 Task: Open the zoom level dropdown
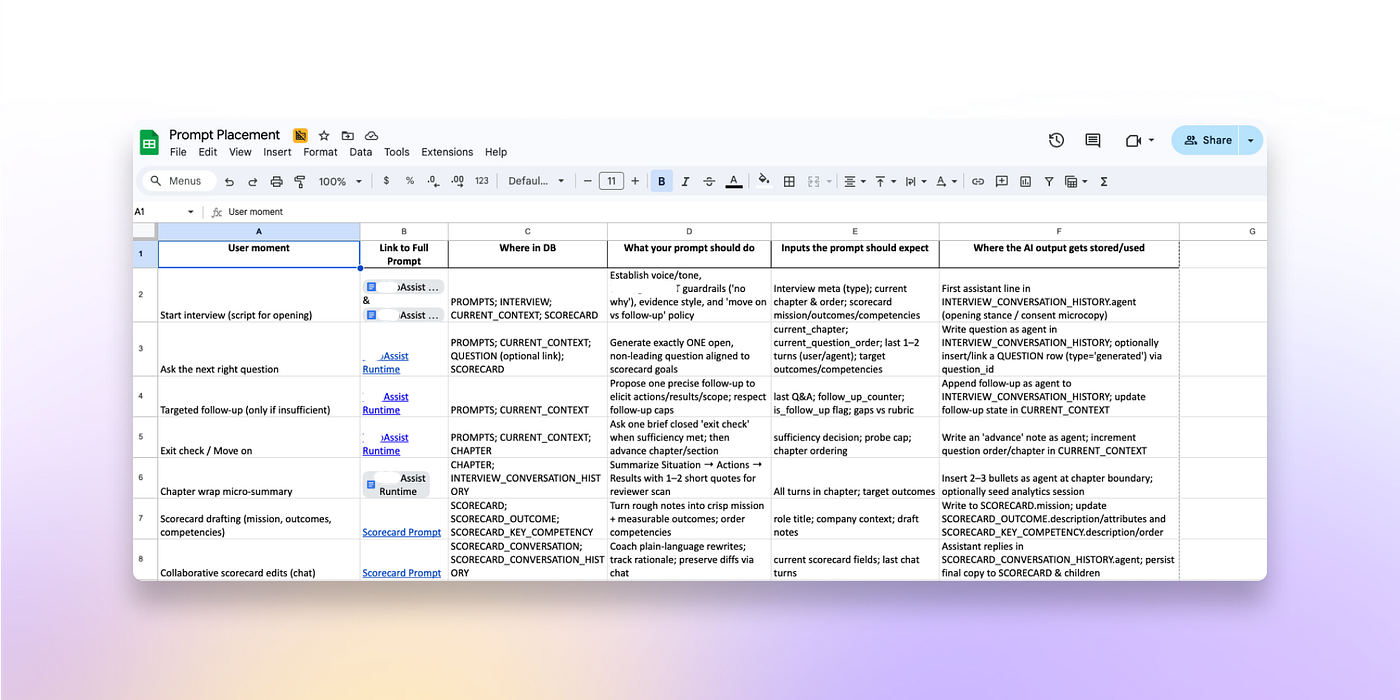[340, 181]
